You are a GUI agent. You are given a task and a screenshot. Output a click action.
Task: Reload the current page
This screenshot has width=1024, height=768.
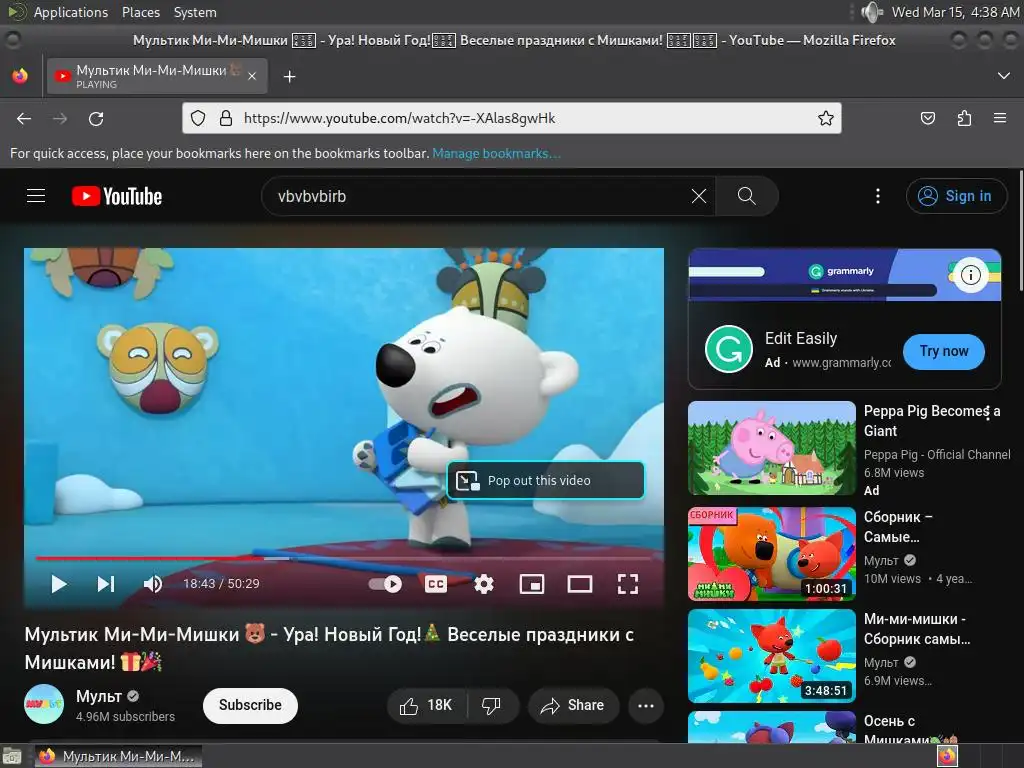tap(96, 118)
